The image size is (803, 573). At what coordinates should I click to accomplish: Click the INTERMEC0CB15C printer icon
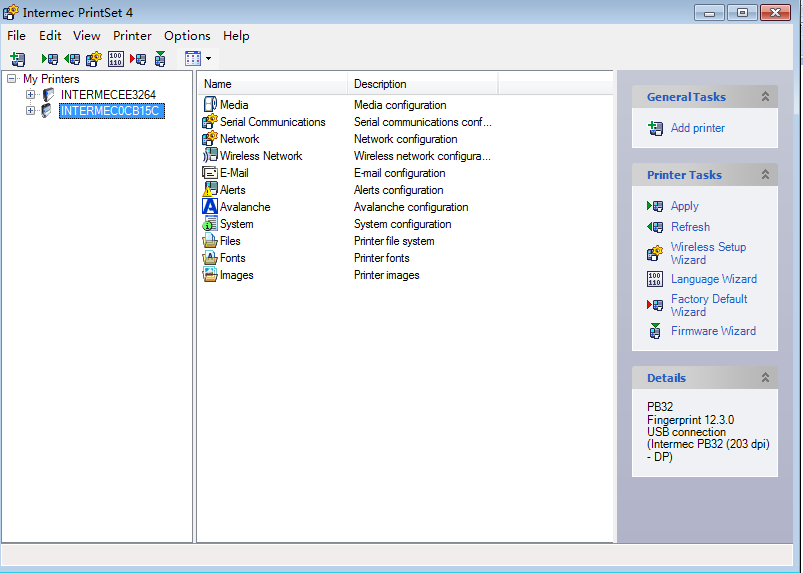click(x=47, y=111)
